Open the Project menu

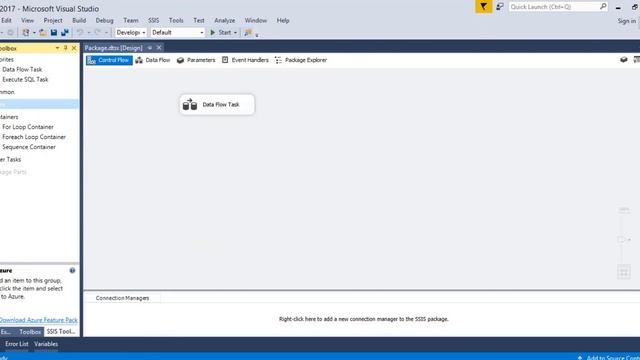(53, 20)
